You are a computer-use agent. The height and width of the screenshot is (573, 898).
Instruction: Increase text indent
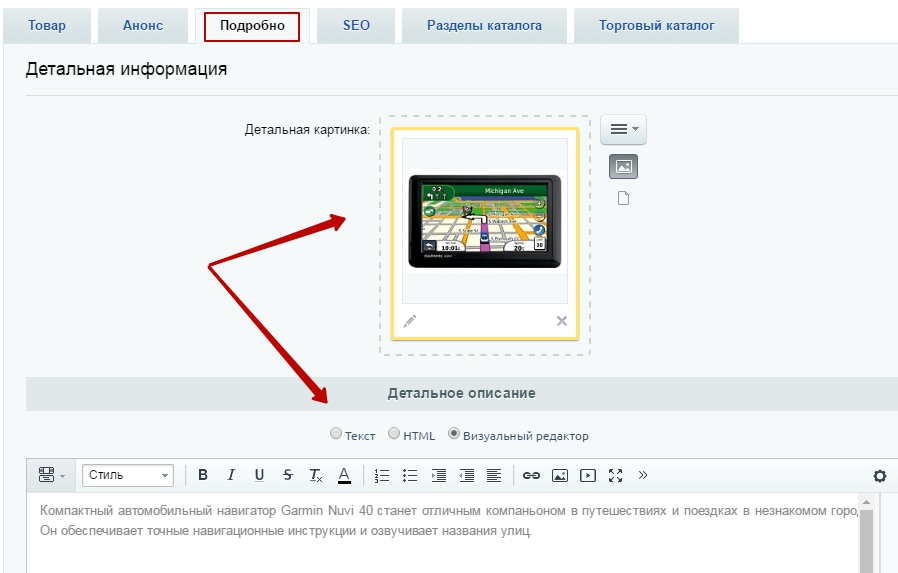(x=439, y=475)
